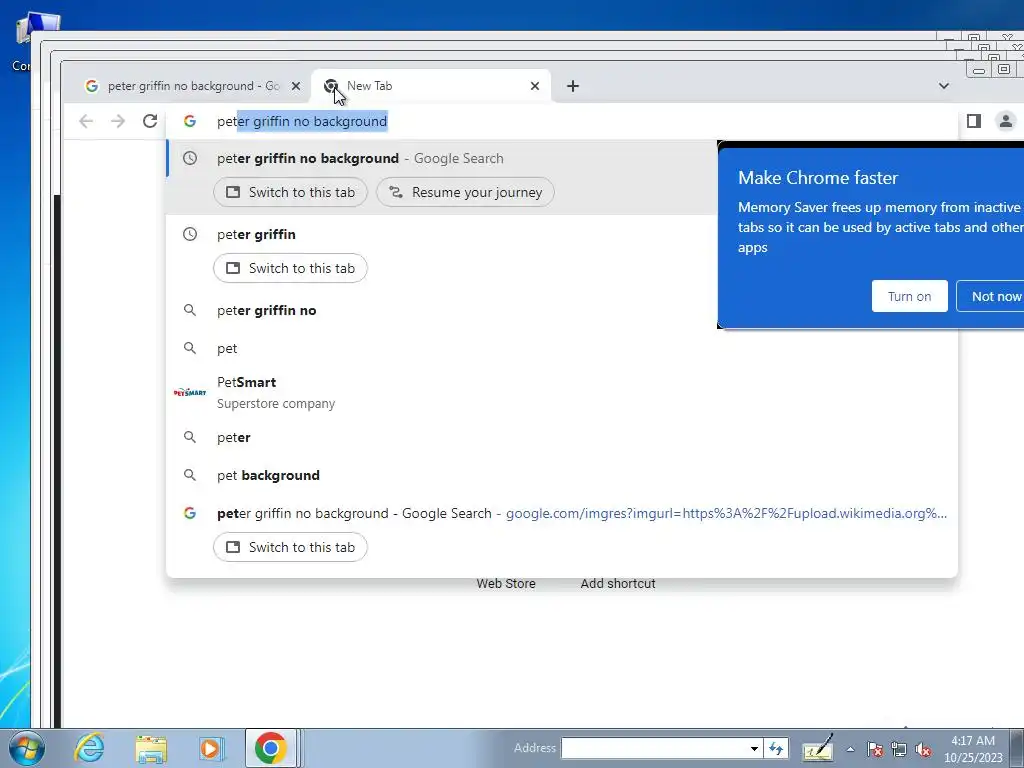Screen dimensions: 1024x768
Task: Close the 'peter griffin no background' tab
Action: coord(296,86)
